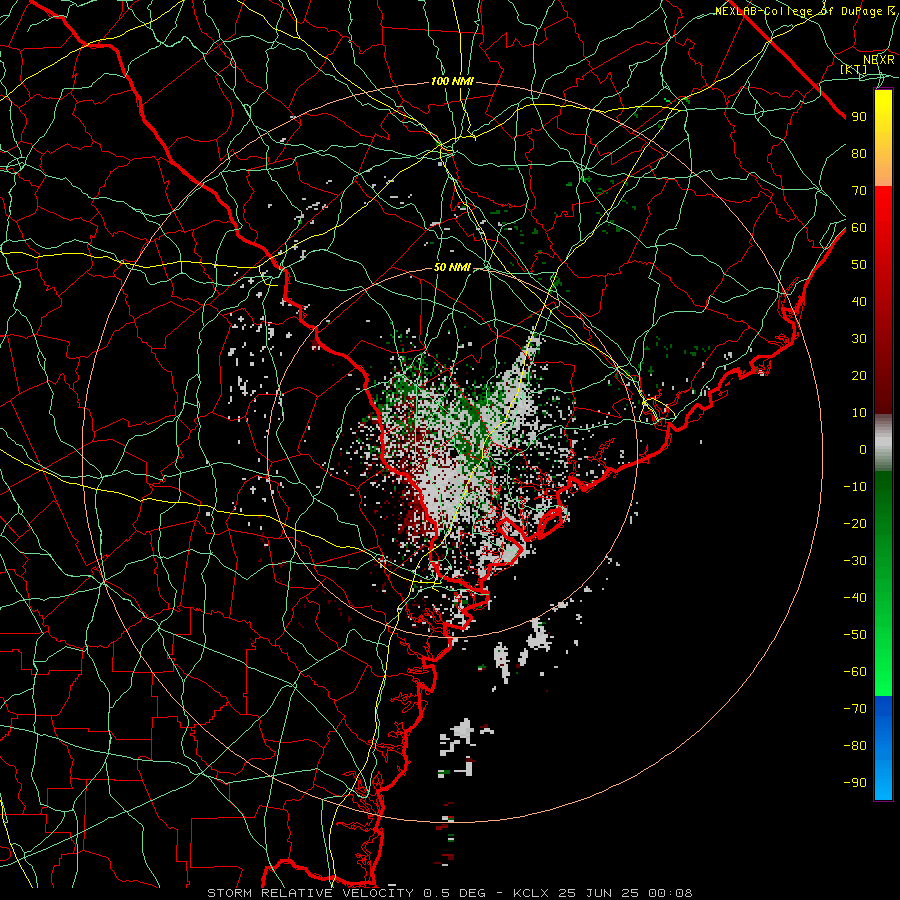Click the -20 value on velocity scale
This screenshot has width=900, height=900.
coord(855,524)
